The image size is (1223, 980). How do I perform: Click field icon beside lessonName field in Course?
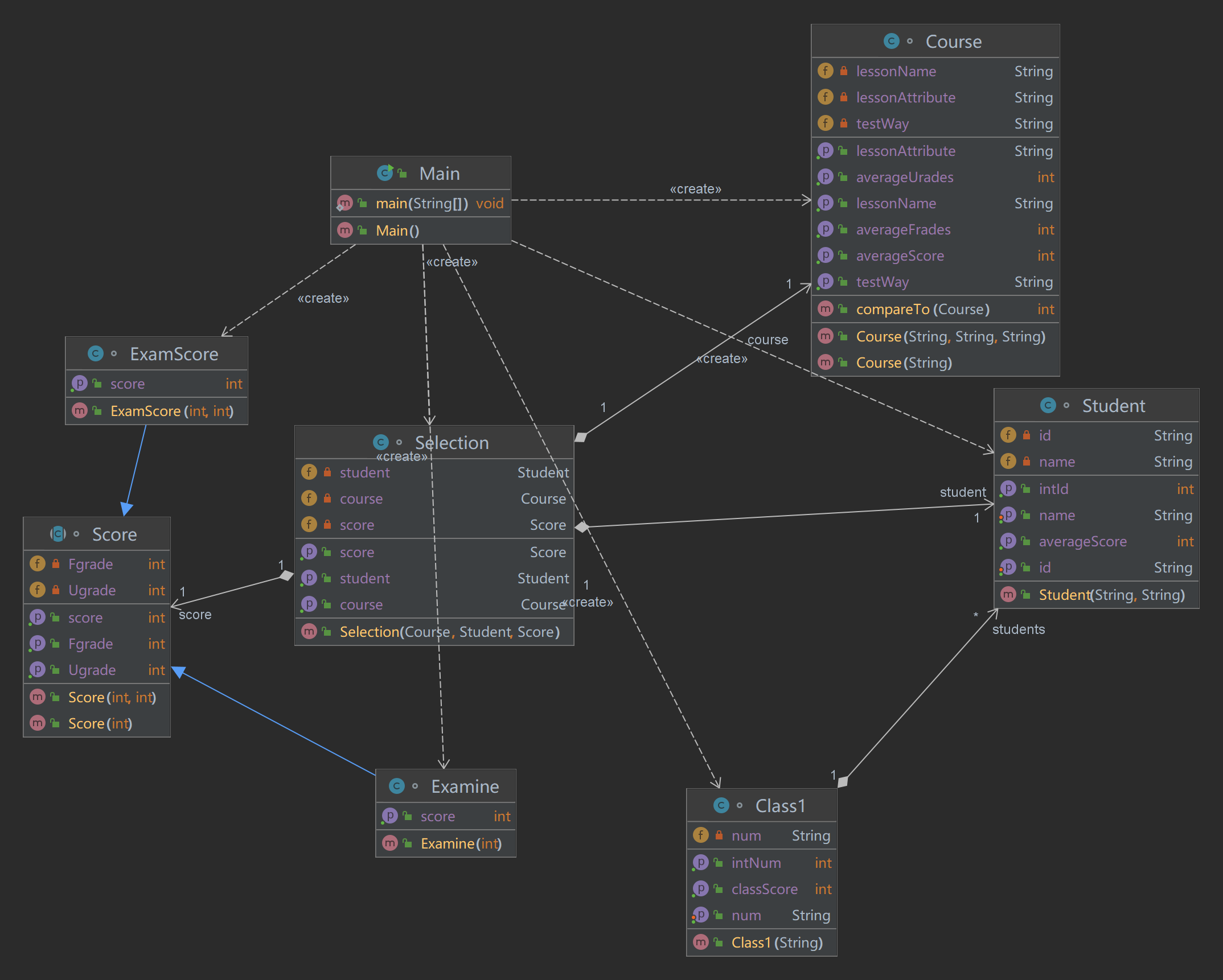point(825,71)
